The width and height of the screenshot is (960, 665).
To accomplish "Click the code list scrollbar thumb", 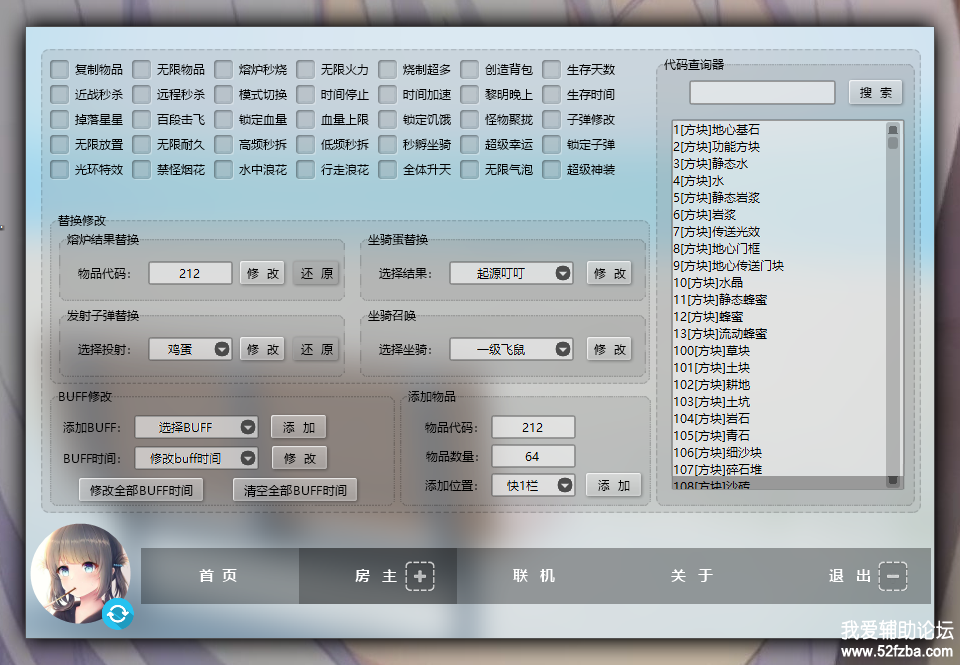I will pos(893,143).
